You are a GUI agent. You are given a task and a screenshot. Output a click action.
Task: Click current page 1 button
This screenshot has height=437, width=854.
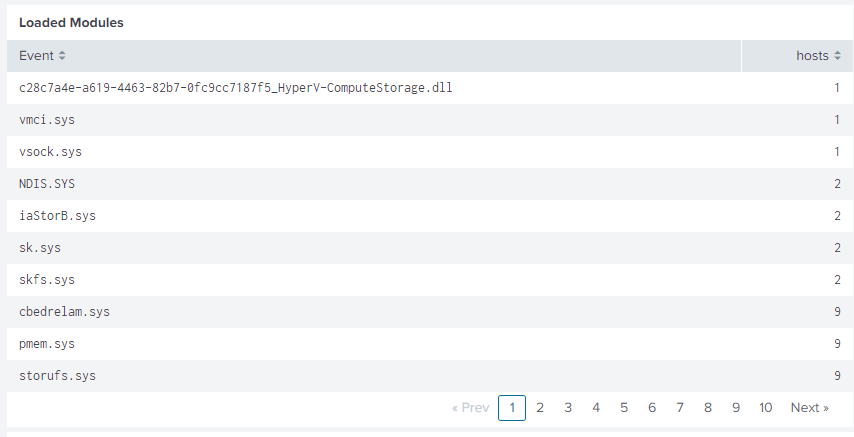tap(512, 408)
